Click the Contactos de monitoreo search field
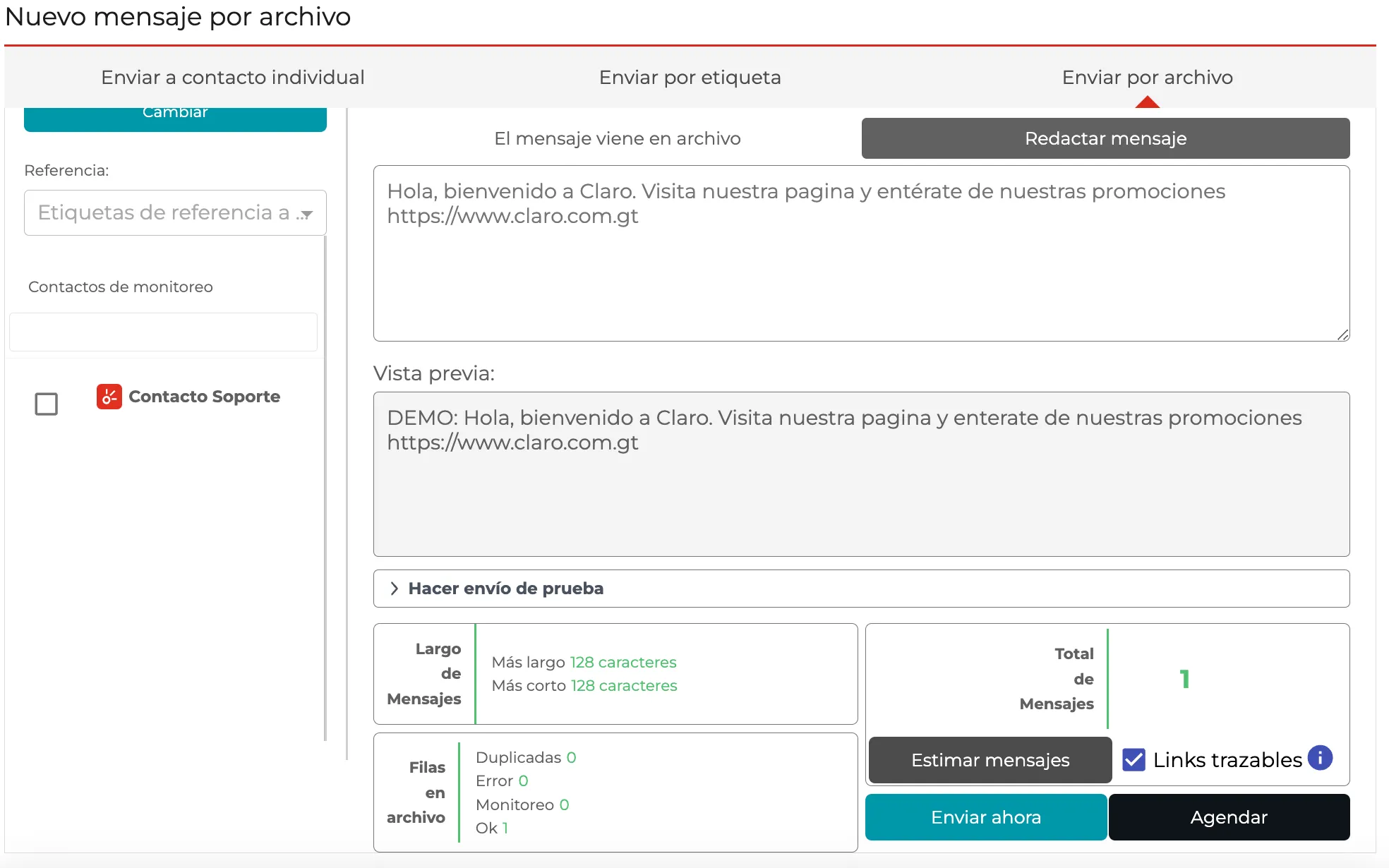The height and width of the screenshot is (868, 1389). [x=163, y=332]
